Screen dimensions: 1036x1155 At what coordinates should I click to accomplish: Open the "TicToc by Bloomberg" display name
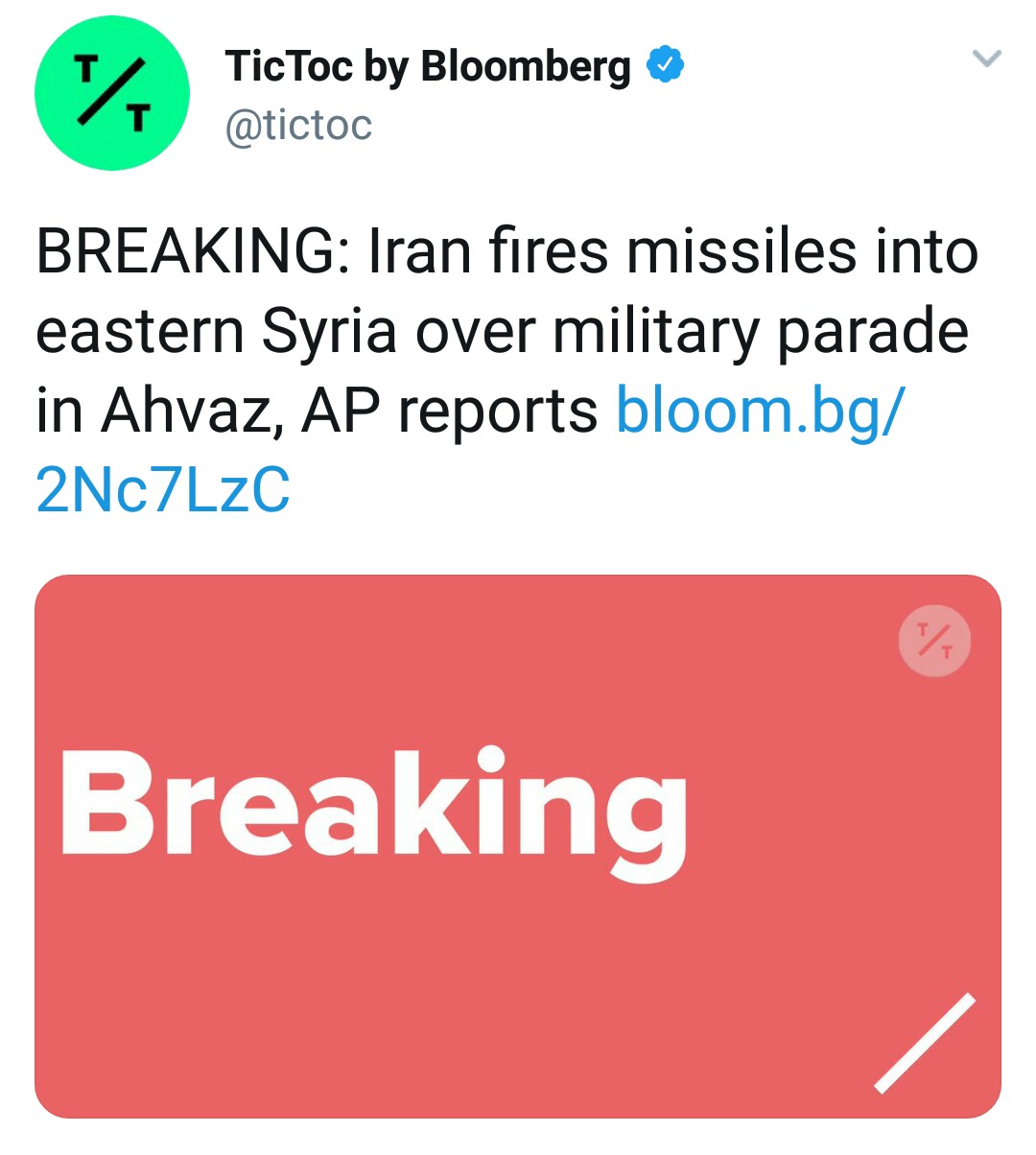[x=428, y=66]
